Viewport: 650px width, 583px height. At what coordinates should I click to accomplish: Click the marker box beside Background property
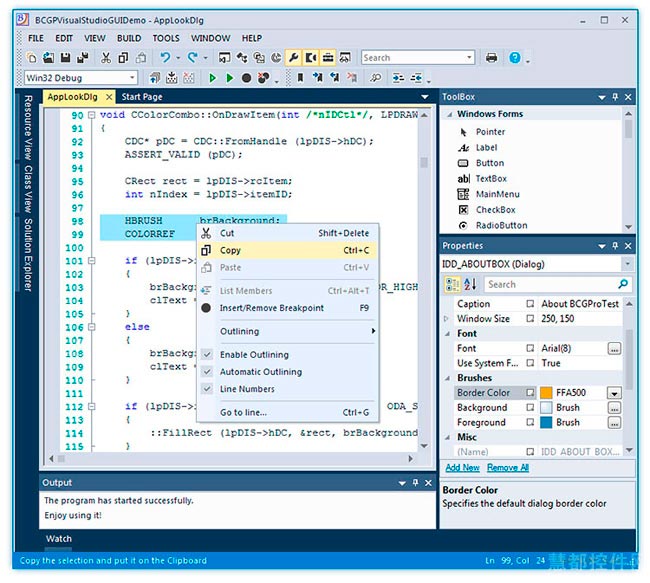(530, 407)
